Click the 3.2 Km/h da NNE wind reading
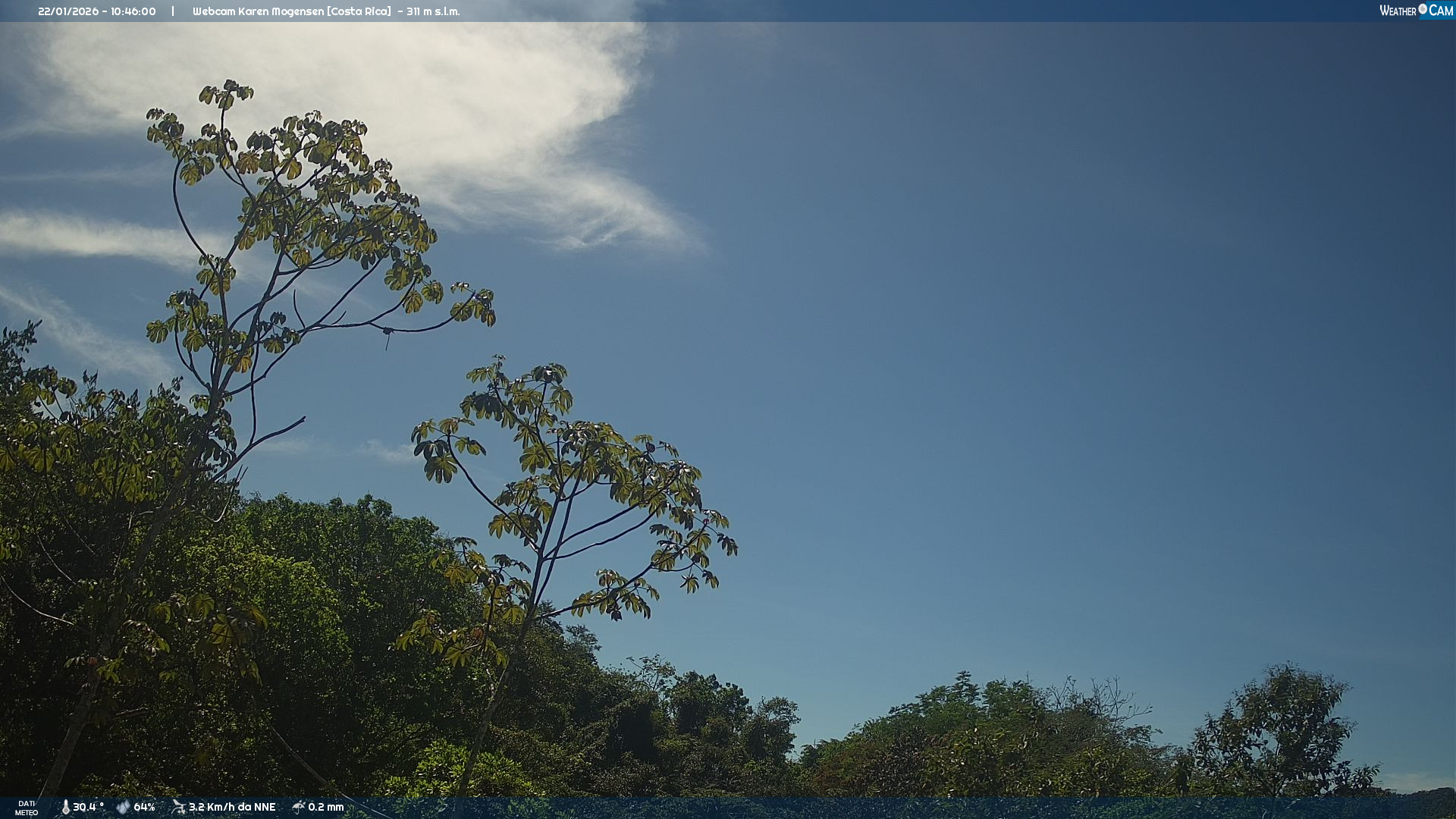The image size is (1456, 819). click(232, 807)
